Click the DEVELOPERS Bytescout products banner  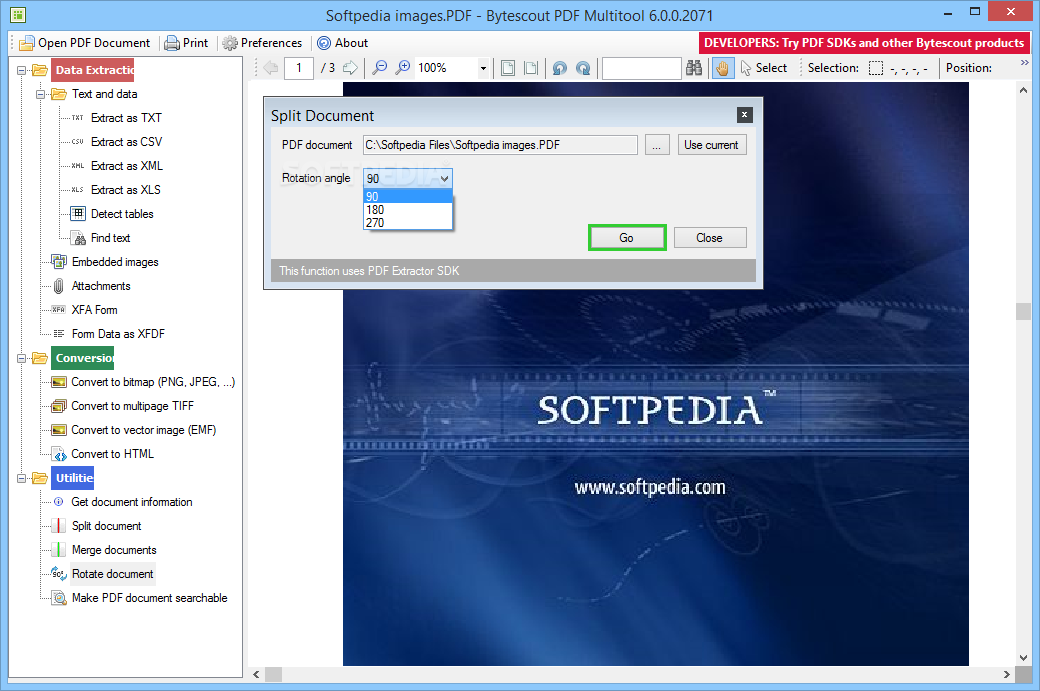click(x=864, y=43)
